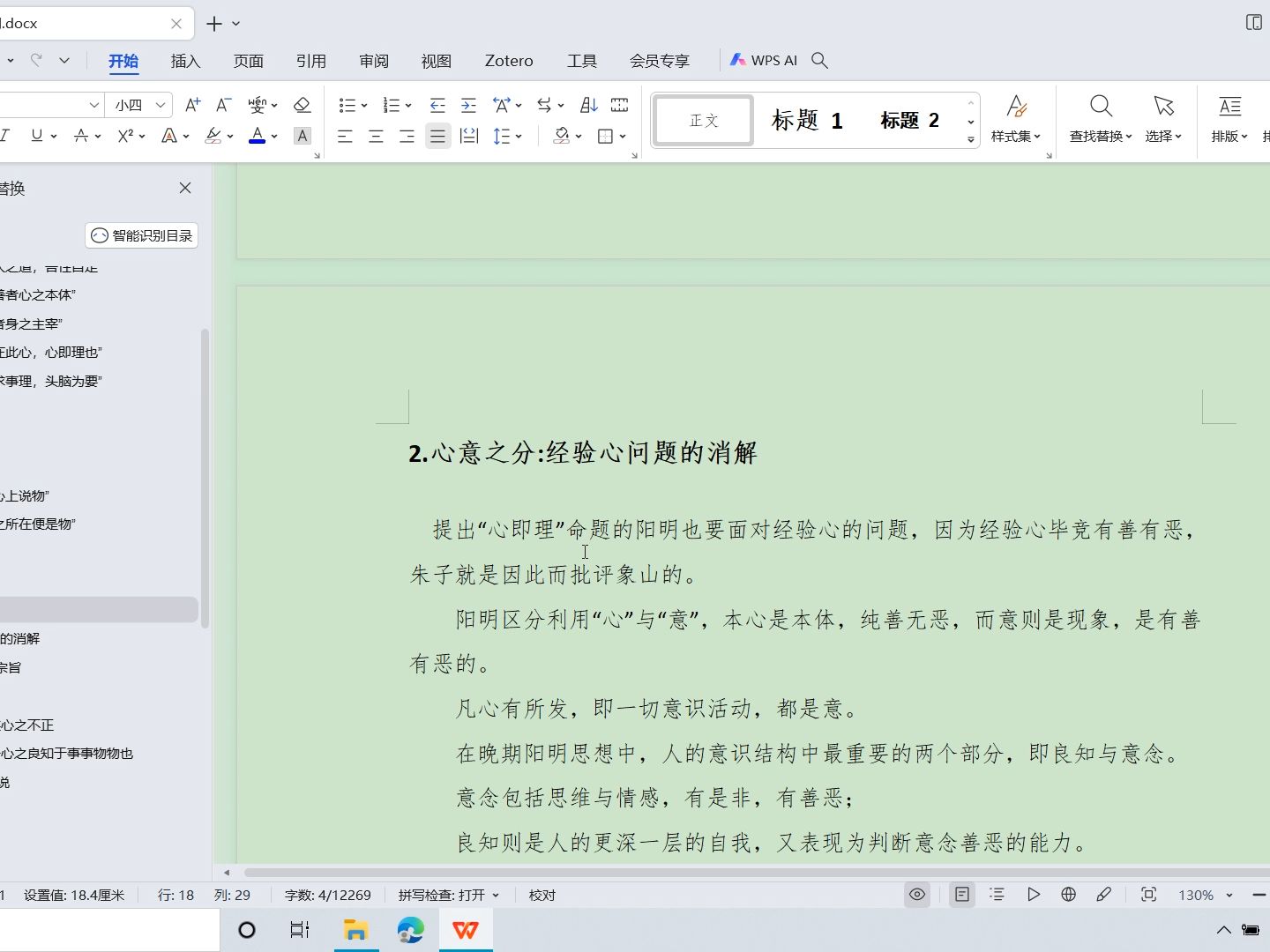The width and height of the screenshot is (1270, 952).
Task: Toggle strikethrough formatting
Action: [x=81, y=136]
